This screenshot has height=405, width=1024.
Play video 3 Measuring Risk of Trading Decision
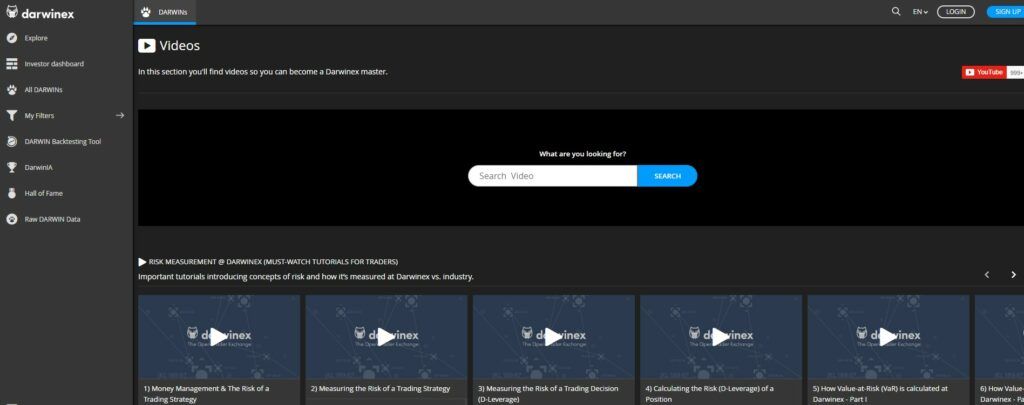point(553,337)
